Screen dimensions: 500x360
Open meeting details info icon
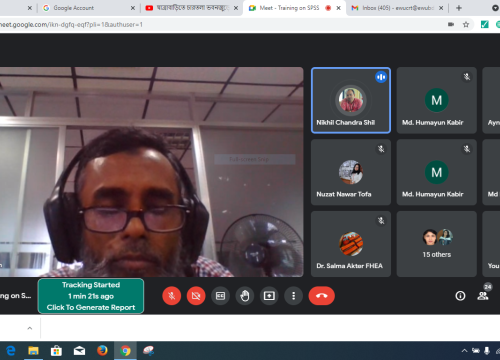(460, 296)
